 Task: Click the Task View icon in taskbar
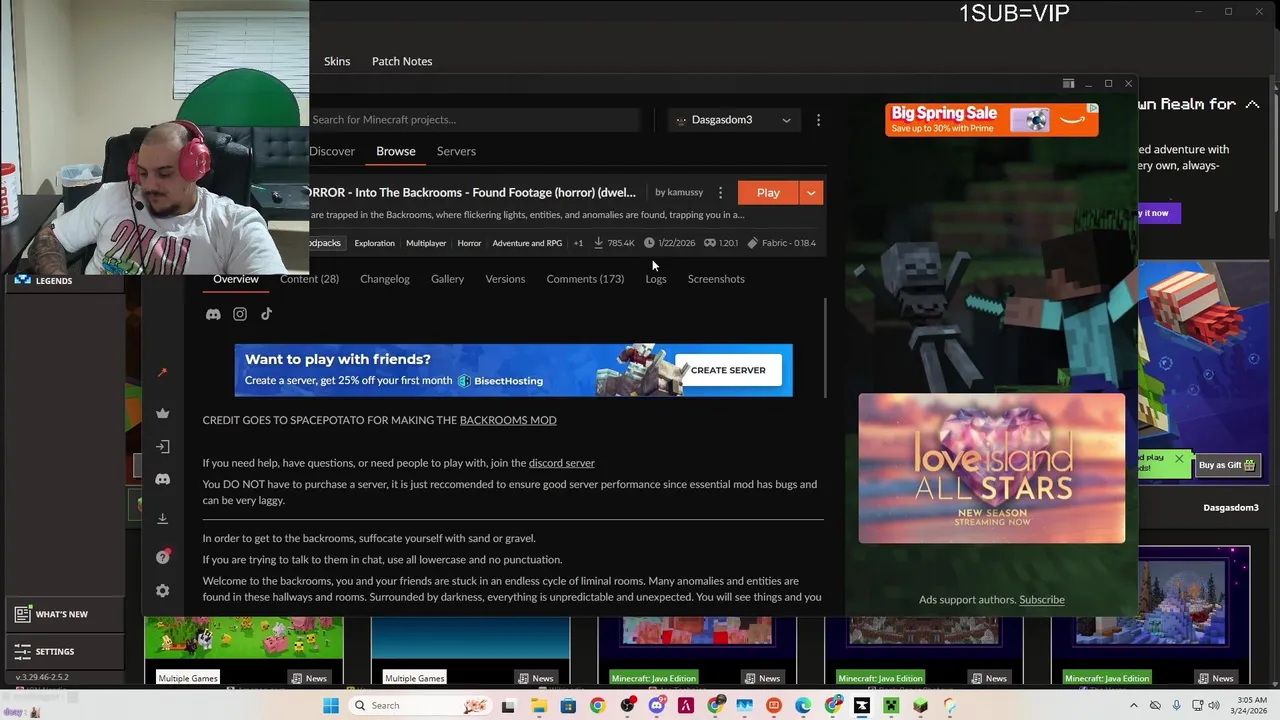coord(508,706)
